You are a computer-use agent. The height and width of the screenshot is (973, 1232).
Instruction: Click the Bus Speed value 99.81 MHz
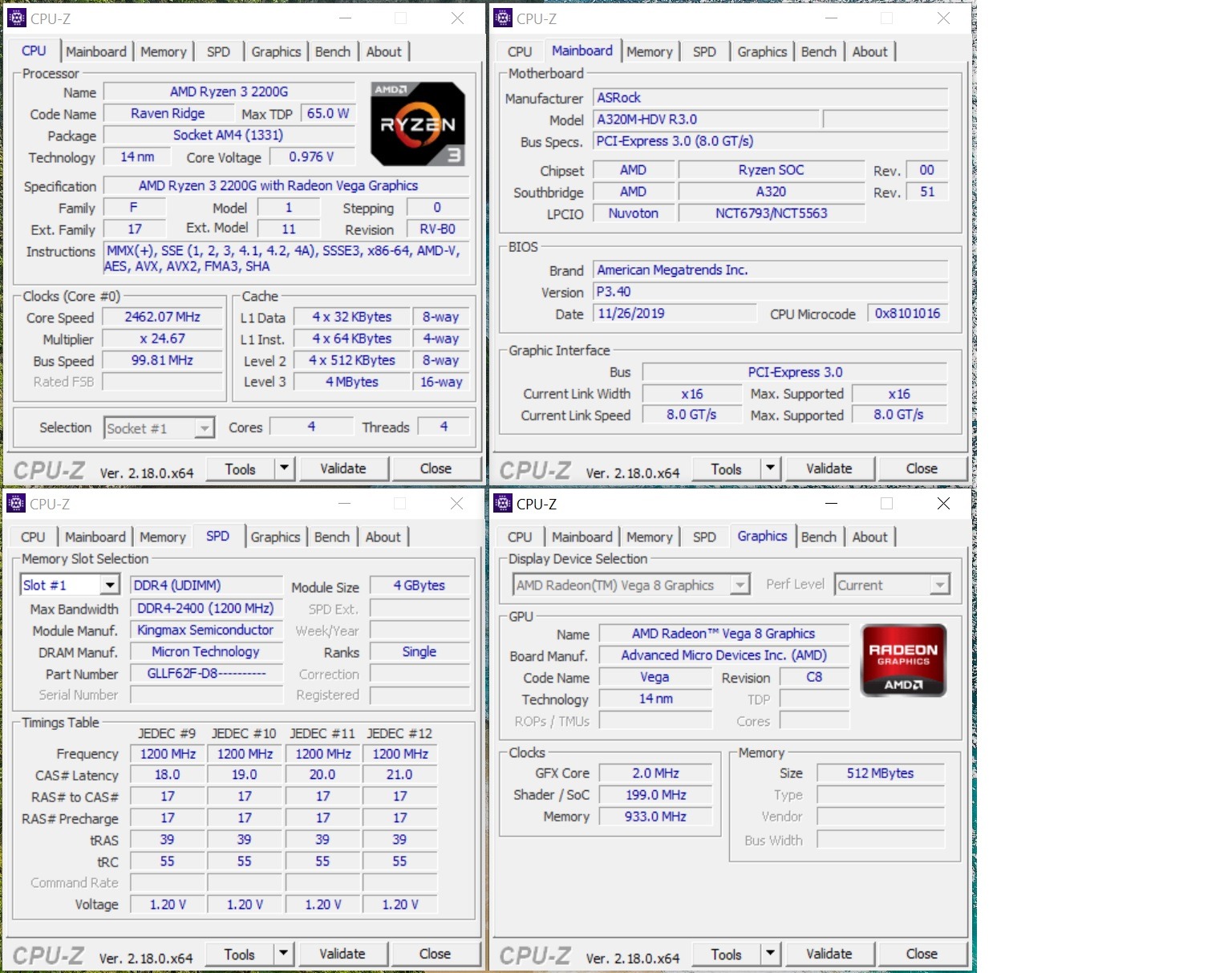pyautogui.click(x=163, y=360)
